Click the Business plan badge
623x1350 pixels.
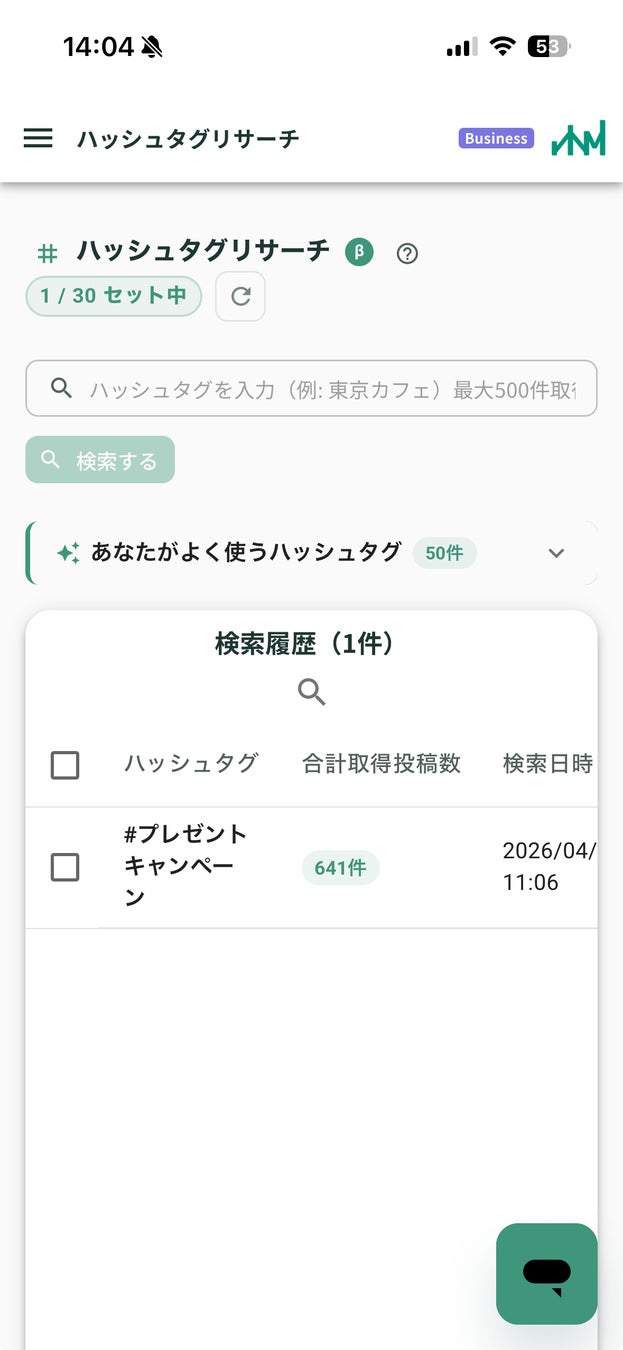pyautogui.click(x=495, y=138)
